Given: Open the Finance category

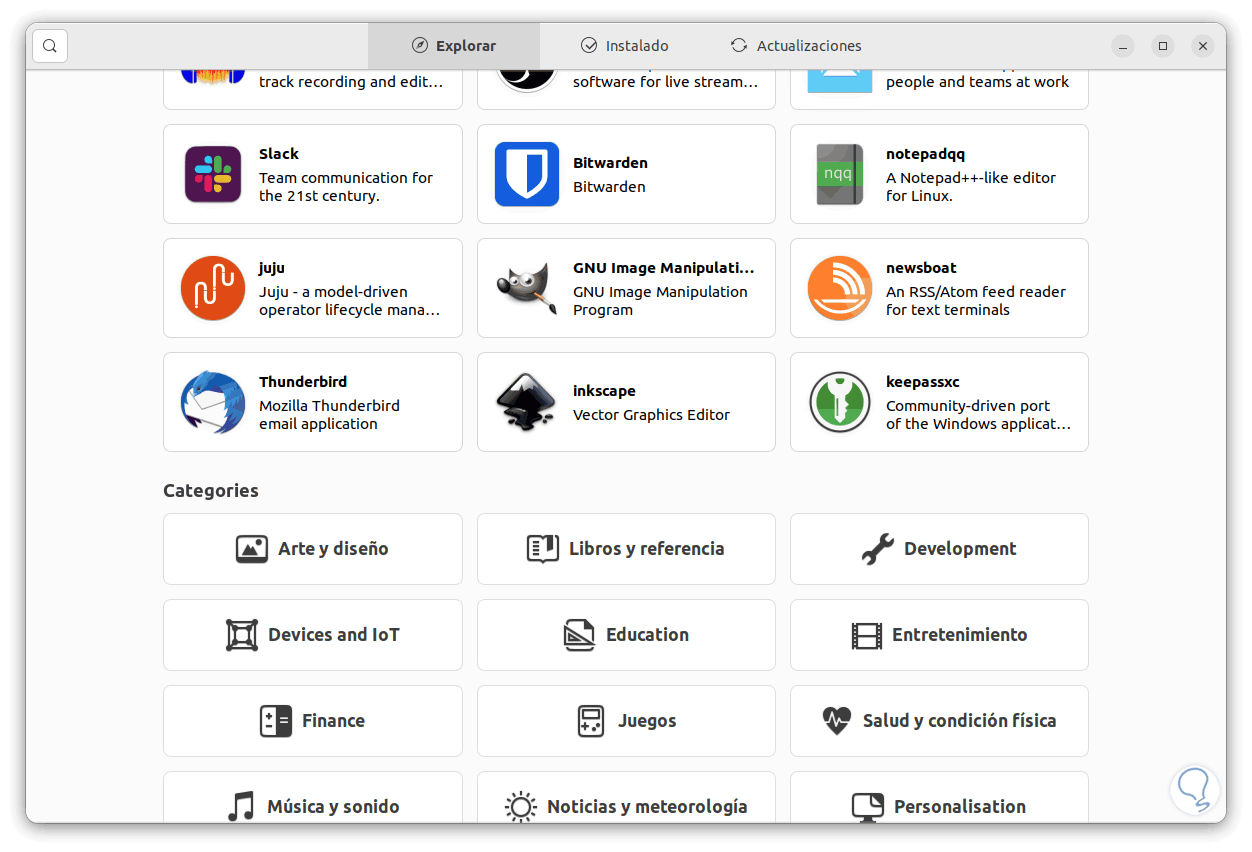Looking at the screenshot, I should (313, 721).
